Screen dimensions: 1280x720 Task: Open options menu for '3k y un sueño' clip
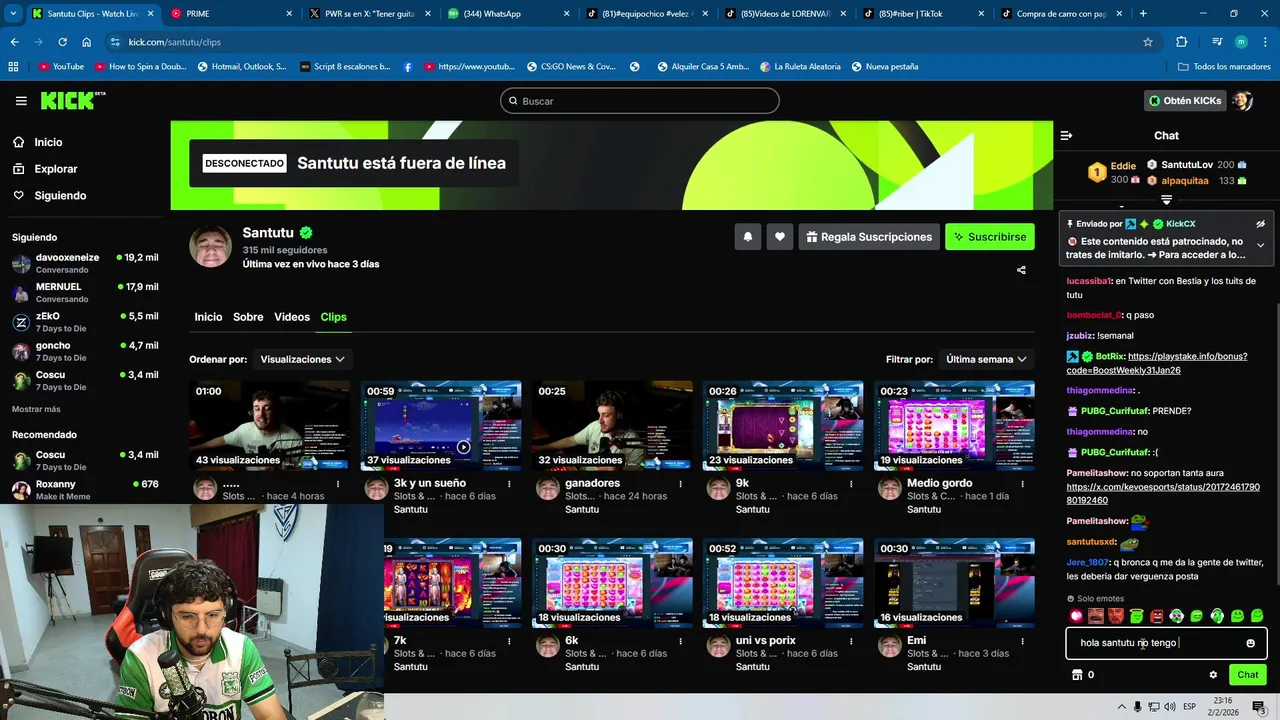point(509,484)
